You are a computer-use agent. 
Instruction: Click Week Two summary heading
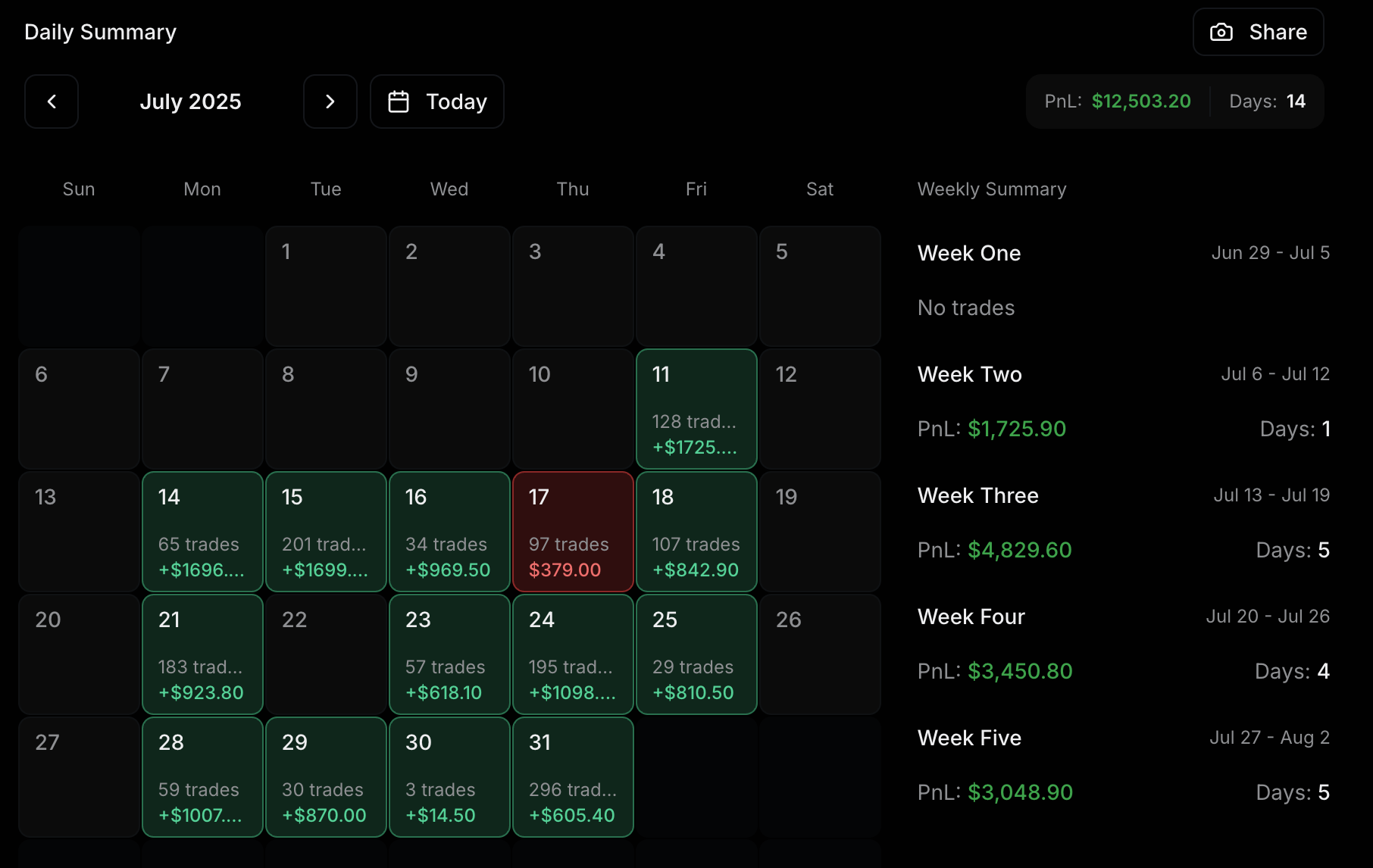970,374
